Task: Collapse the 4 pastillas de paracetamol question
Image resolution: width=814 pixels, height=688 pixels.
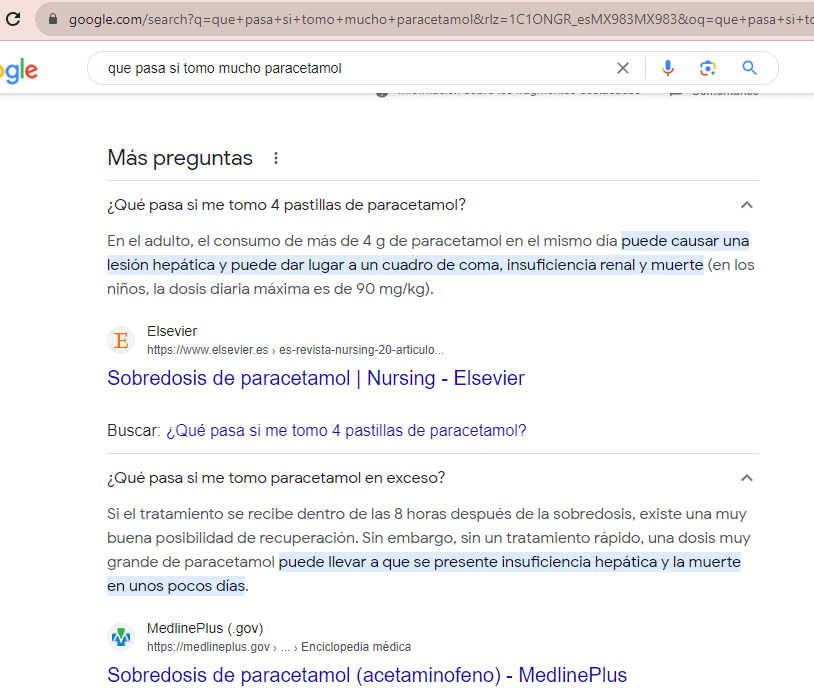Action: pyautogui.click(x=746, y=205)
